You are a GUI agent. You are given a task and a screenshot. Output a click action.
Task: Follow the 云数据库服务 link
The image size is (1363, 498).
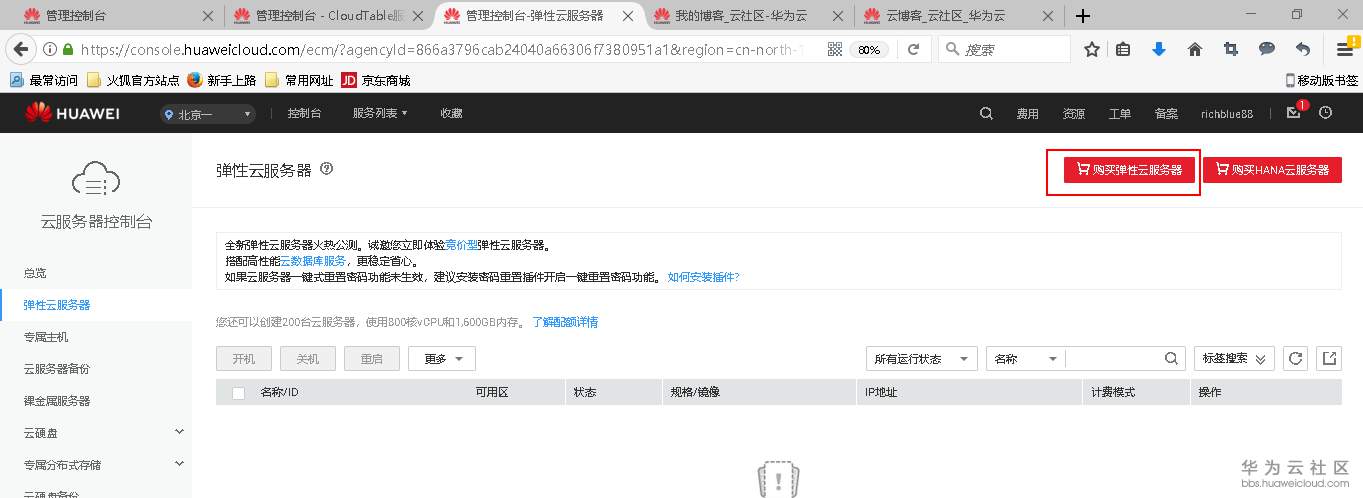click(x=313, y=261)
